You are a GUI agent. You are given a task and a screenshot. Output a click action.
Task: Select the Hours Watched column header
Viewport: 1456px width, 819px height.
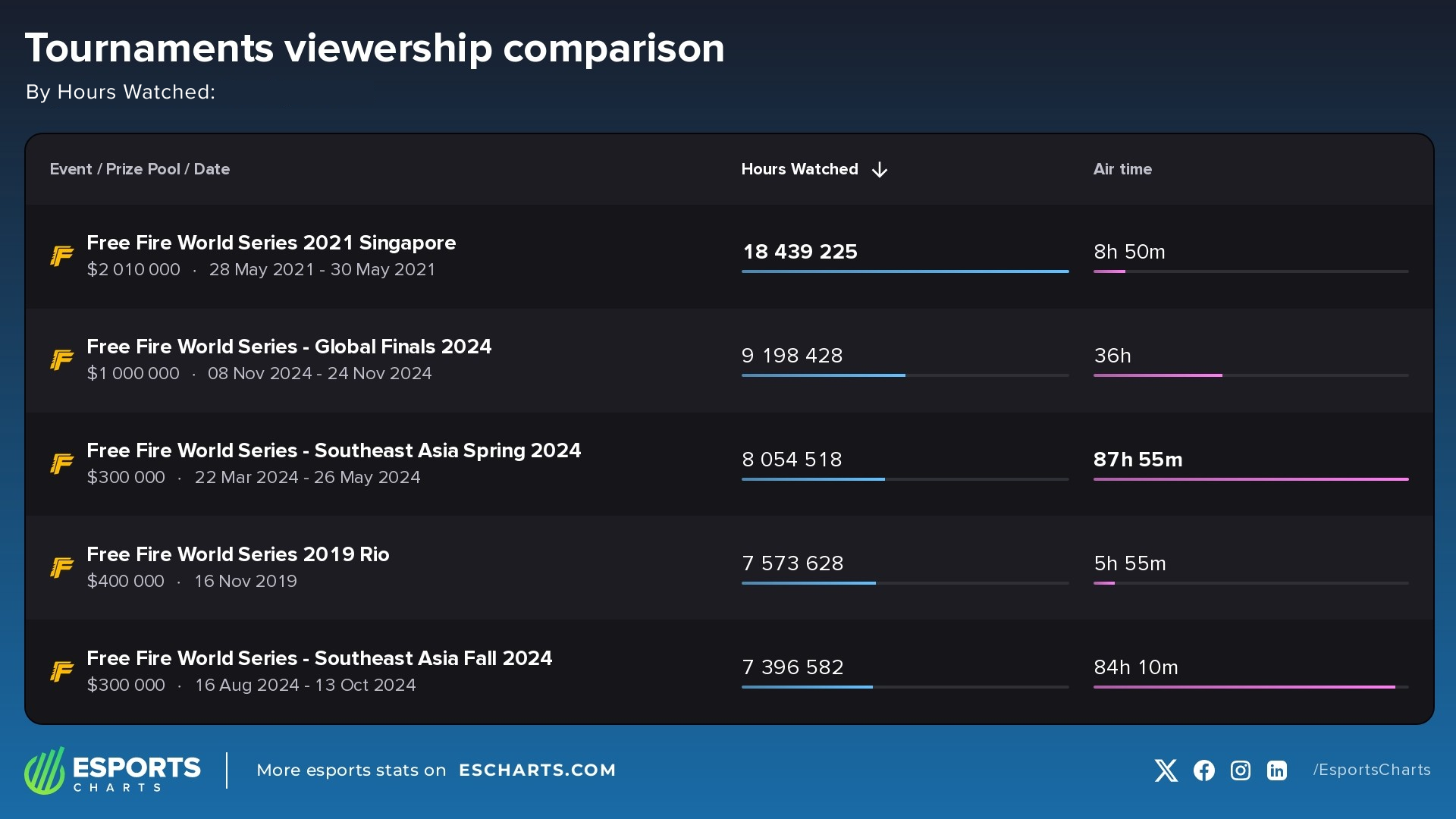click(799, 170)
